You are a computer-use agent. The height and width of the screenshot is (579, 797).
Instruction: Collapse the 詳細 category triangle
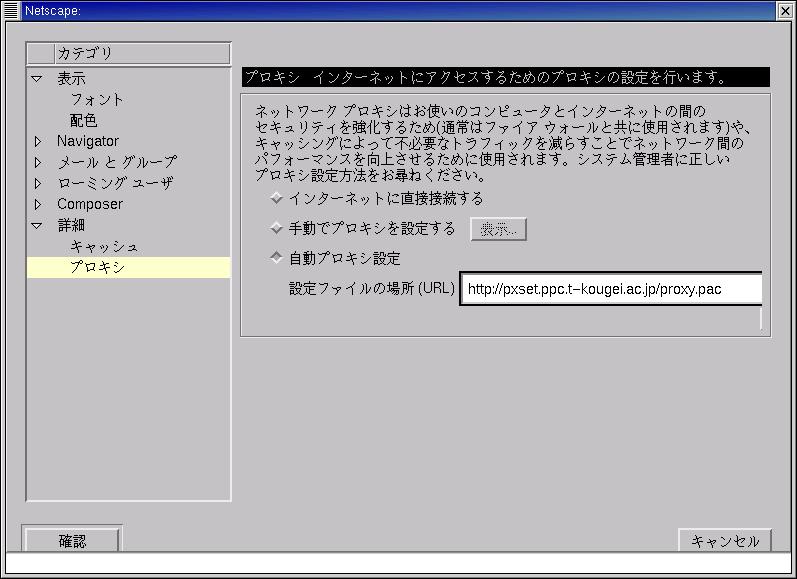tap(37, 225)
